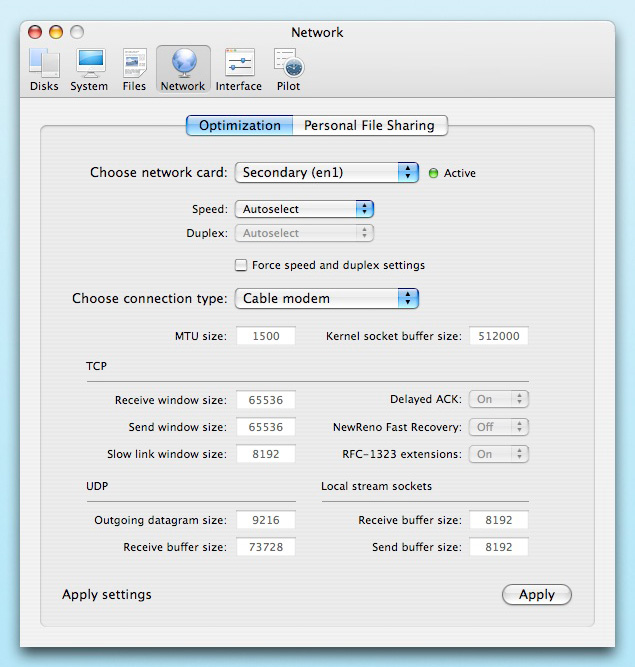Switch to Personal File Sharing tab
Image resolution: width=635 pixels, height=667 pixels.
click(x=370, y=125)
